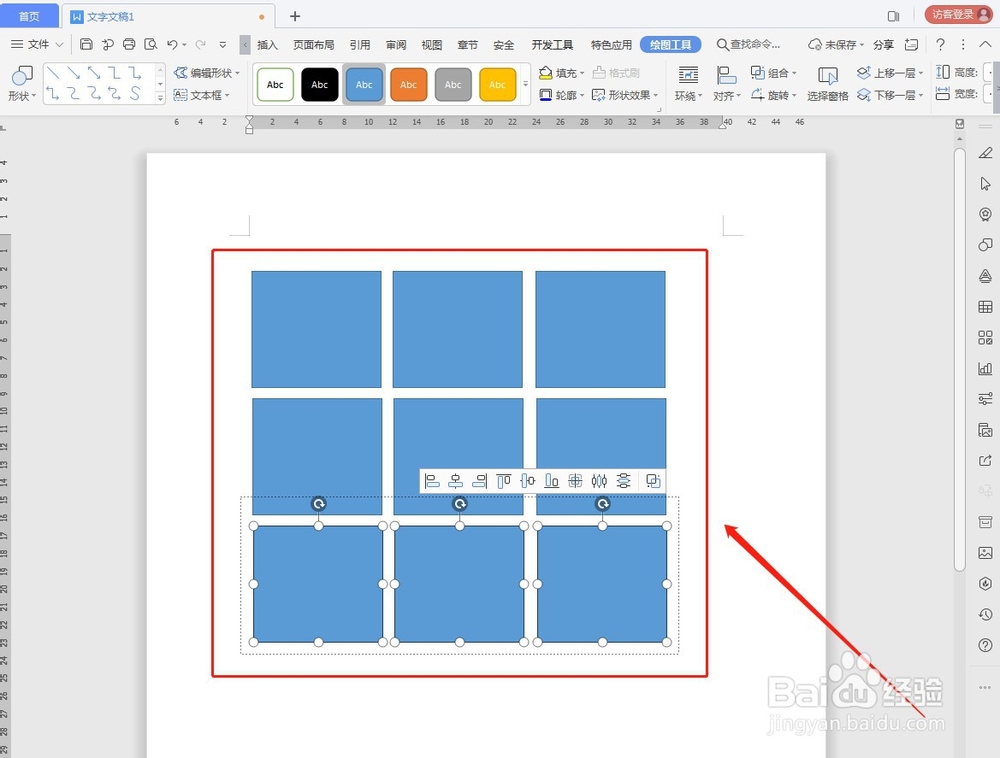Apply the black Abc shape style
Image resolution: width=1000 pixels, height=758 pixels.
[x=320, y=84]
